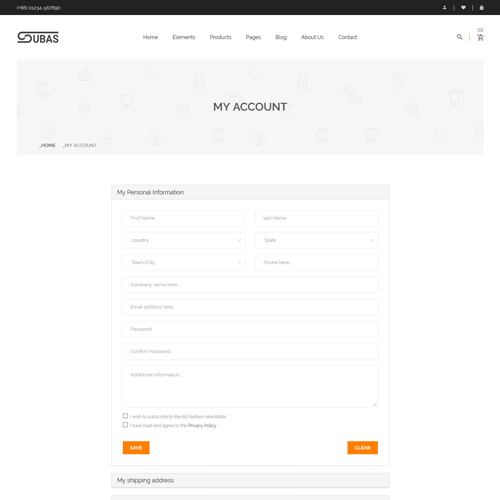Open the Privacy Policy link
This screenshot has width=500, height=500.
click(x=202, y=425)
